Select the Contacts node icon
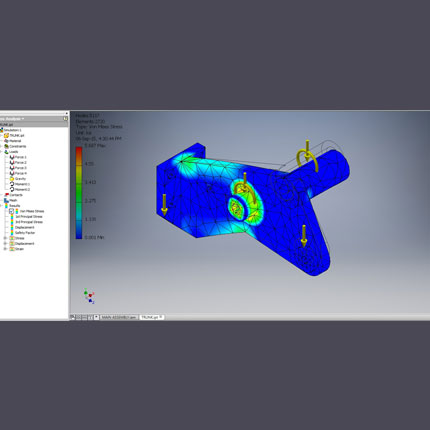 click(x=6, y=195)
